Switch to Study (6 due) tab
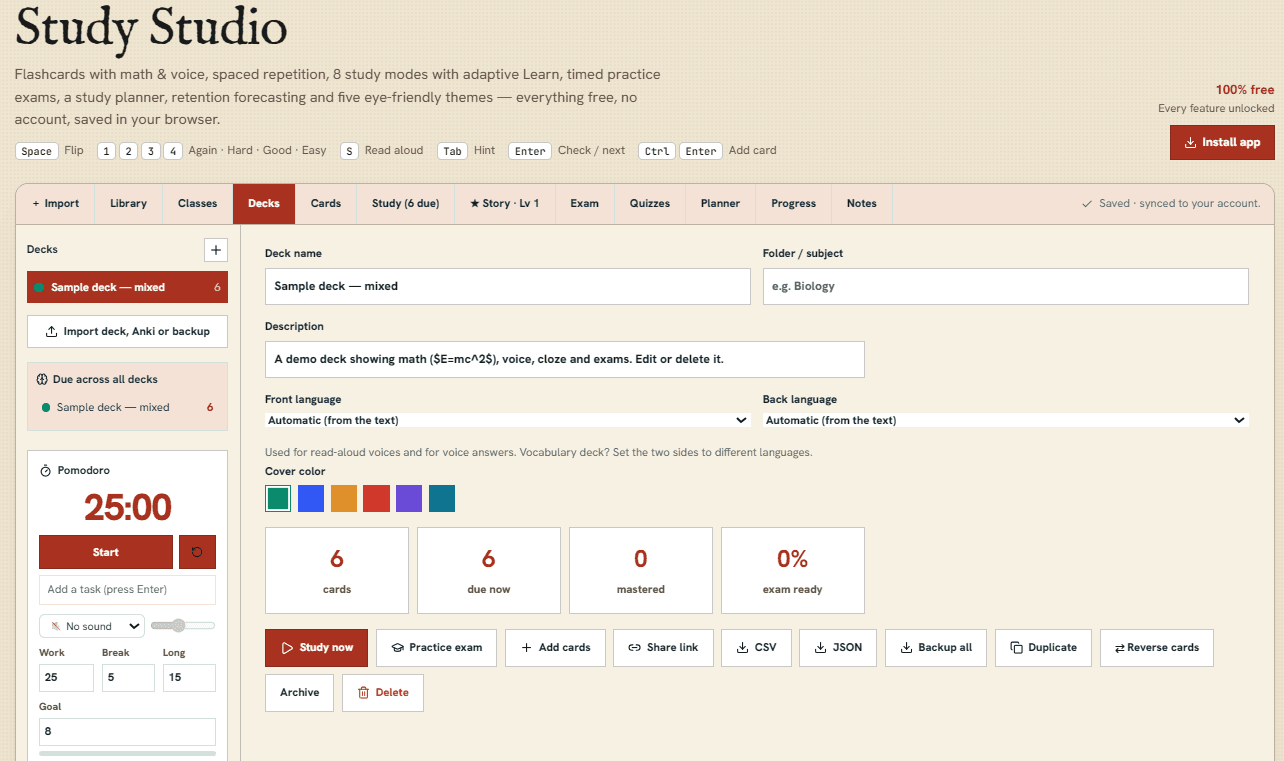This screenshot has height=761, width=1284. tap(405, 203)
